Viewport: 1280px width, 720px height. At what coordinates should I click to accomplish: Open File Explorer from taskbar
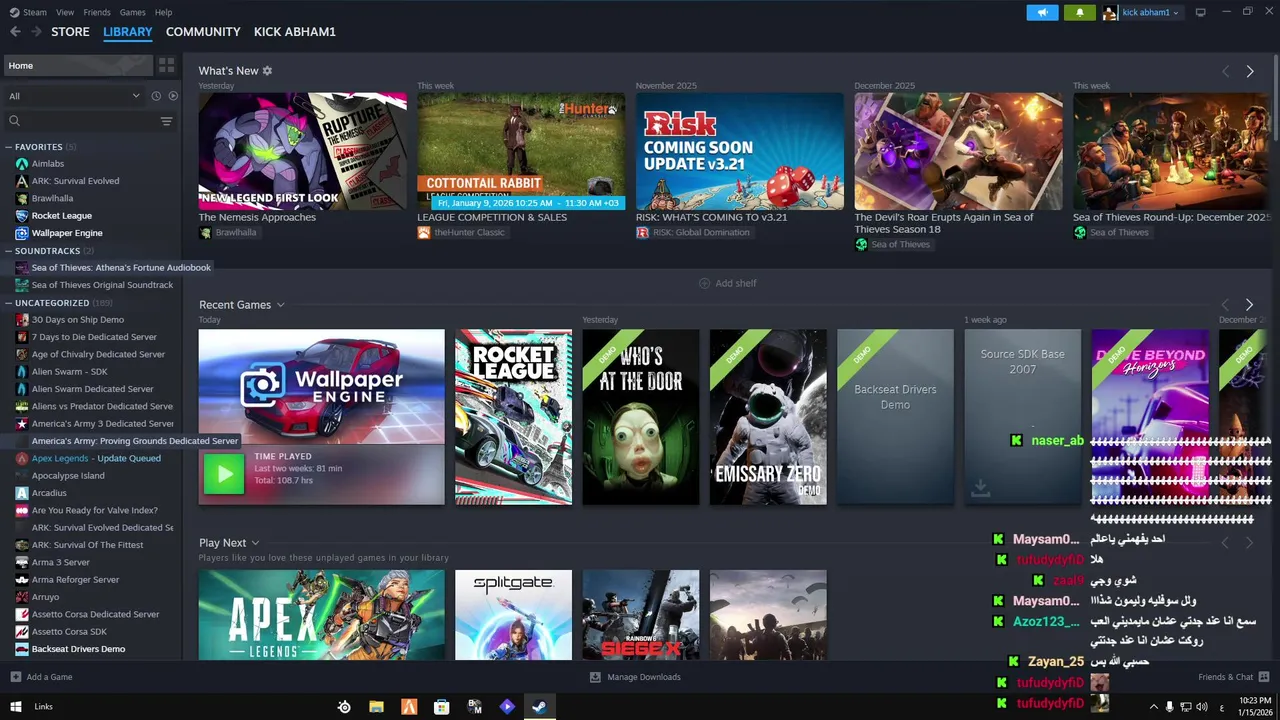tap(376, 707)
